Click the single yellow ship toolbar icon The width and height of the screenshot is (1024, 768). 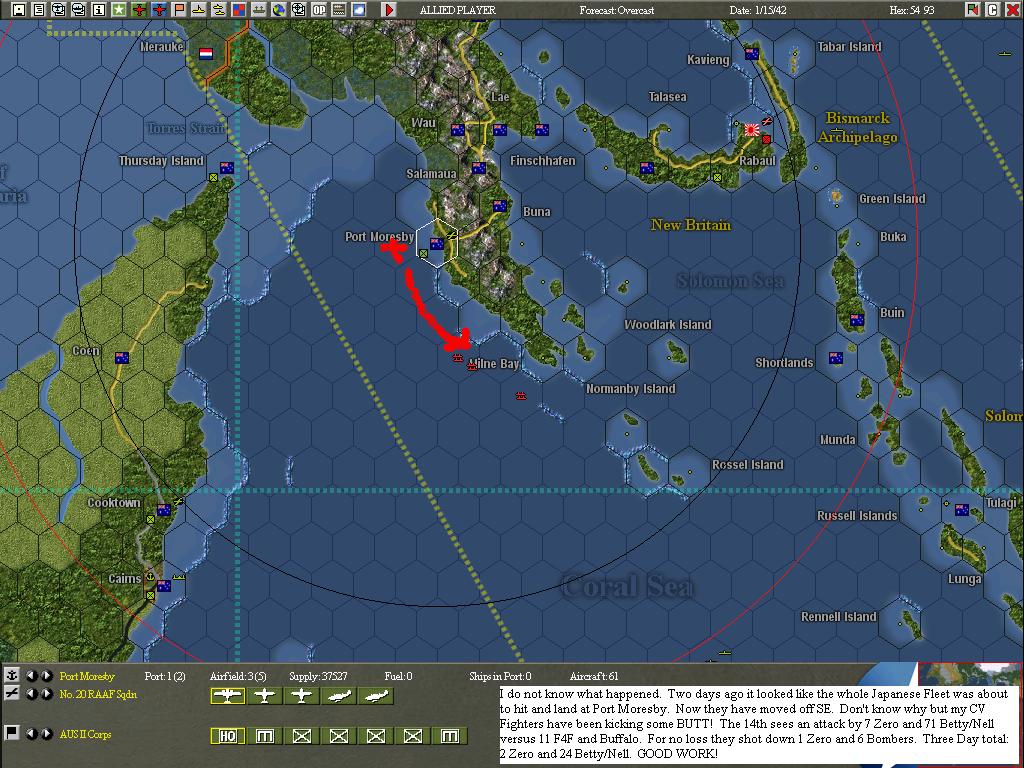pyautogui.click(x=199, y=10)
